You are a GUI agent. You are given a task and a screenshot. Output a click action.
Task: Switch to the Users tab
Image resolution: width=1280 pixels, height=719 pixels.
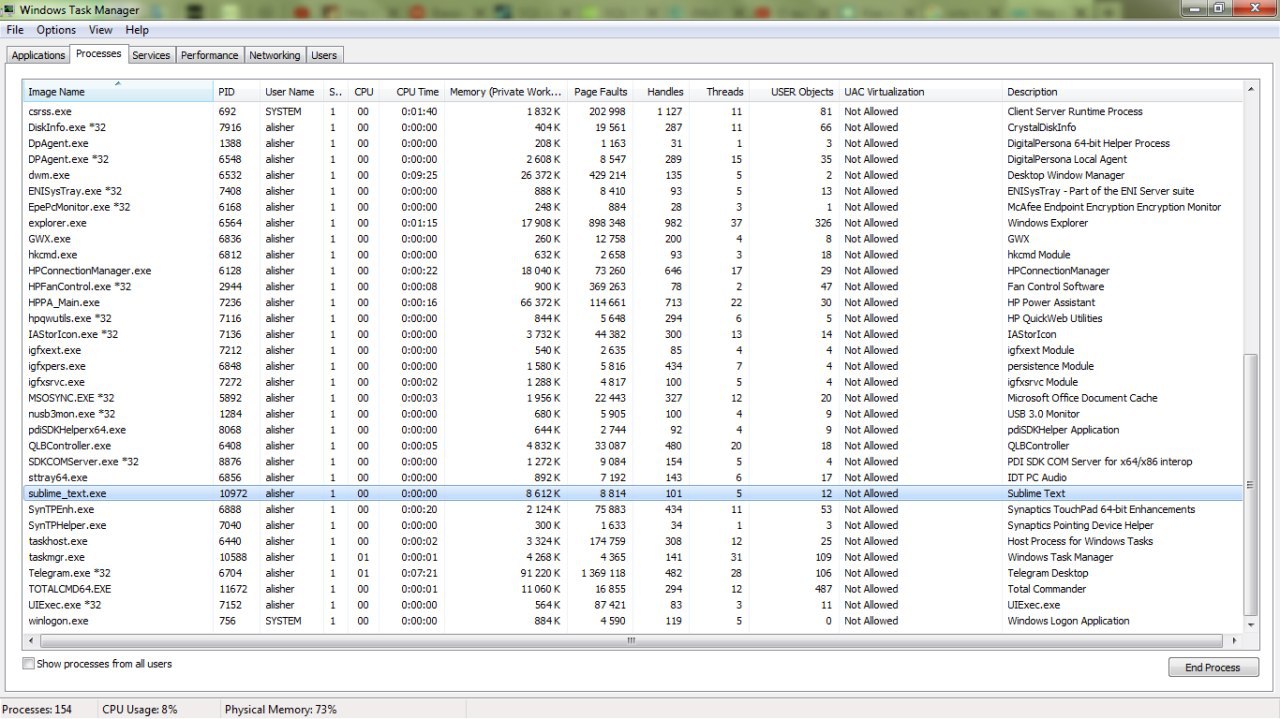tap(324, 55)
